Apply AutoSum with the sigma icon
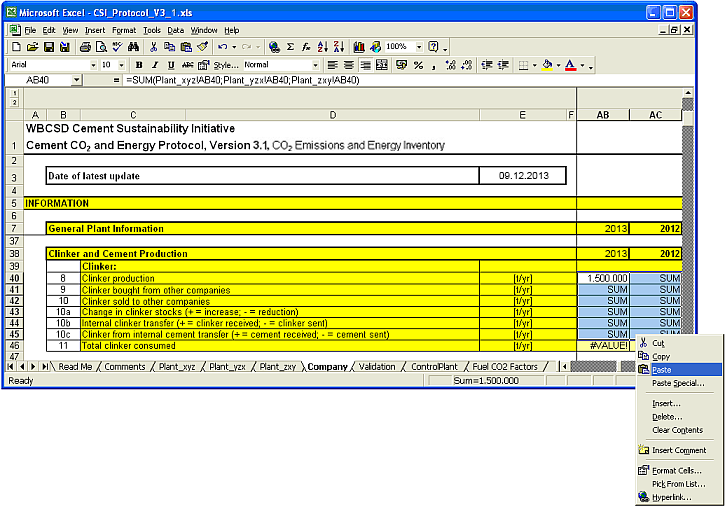The width and height of the screenshot is (725, 507). point(290,47)
